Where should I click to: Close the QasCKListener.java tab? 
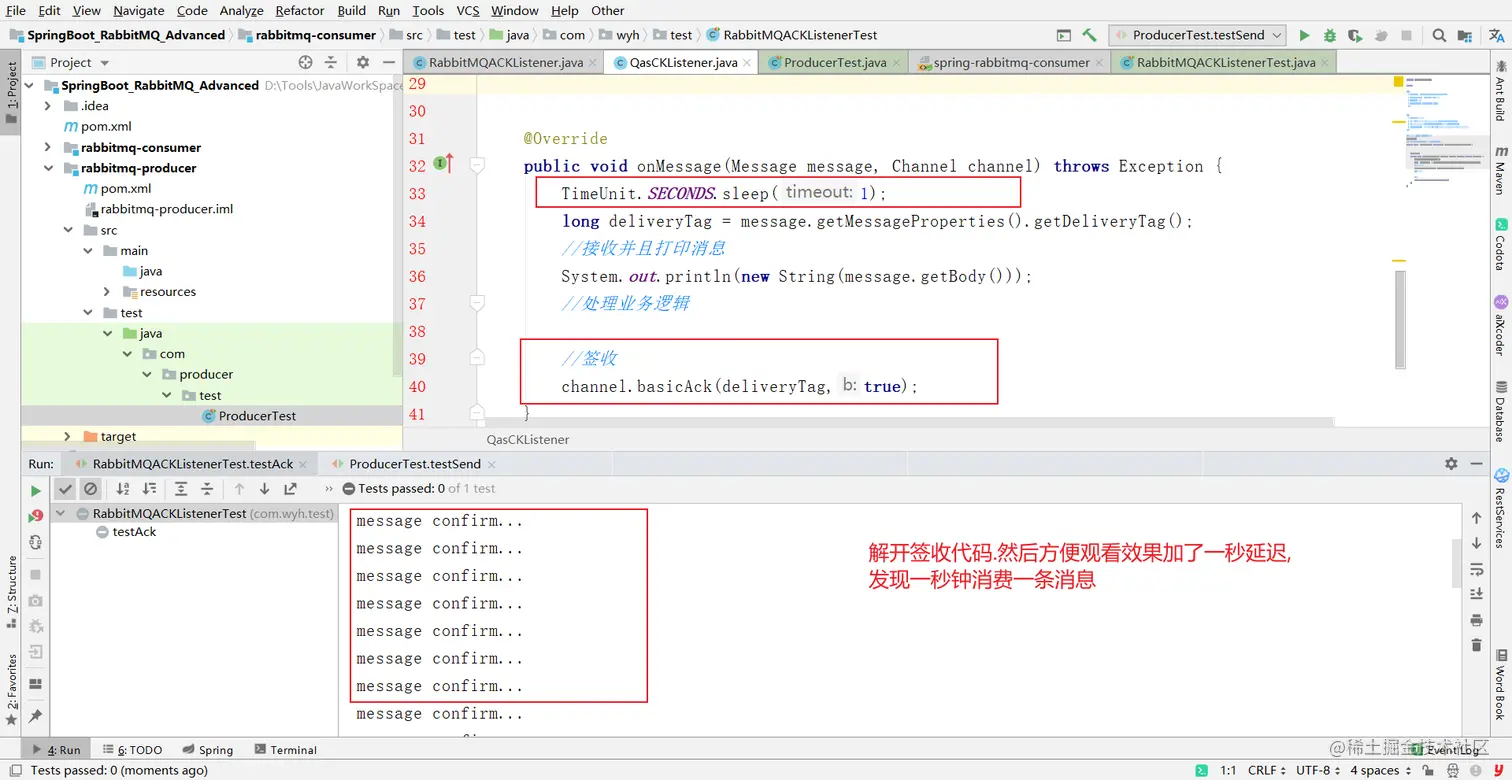pos(749,62)
